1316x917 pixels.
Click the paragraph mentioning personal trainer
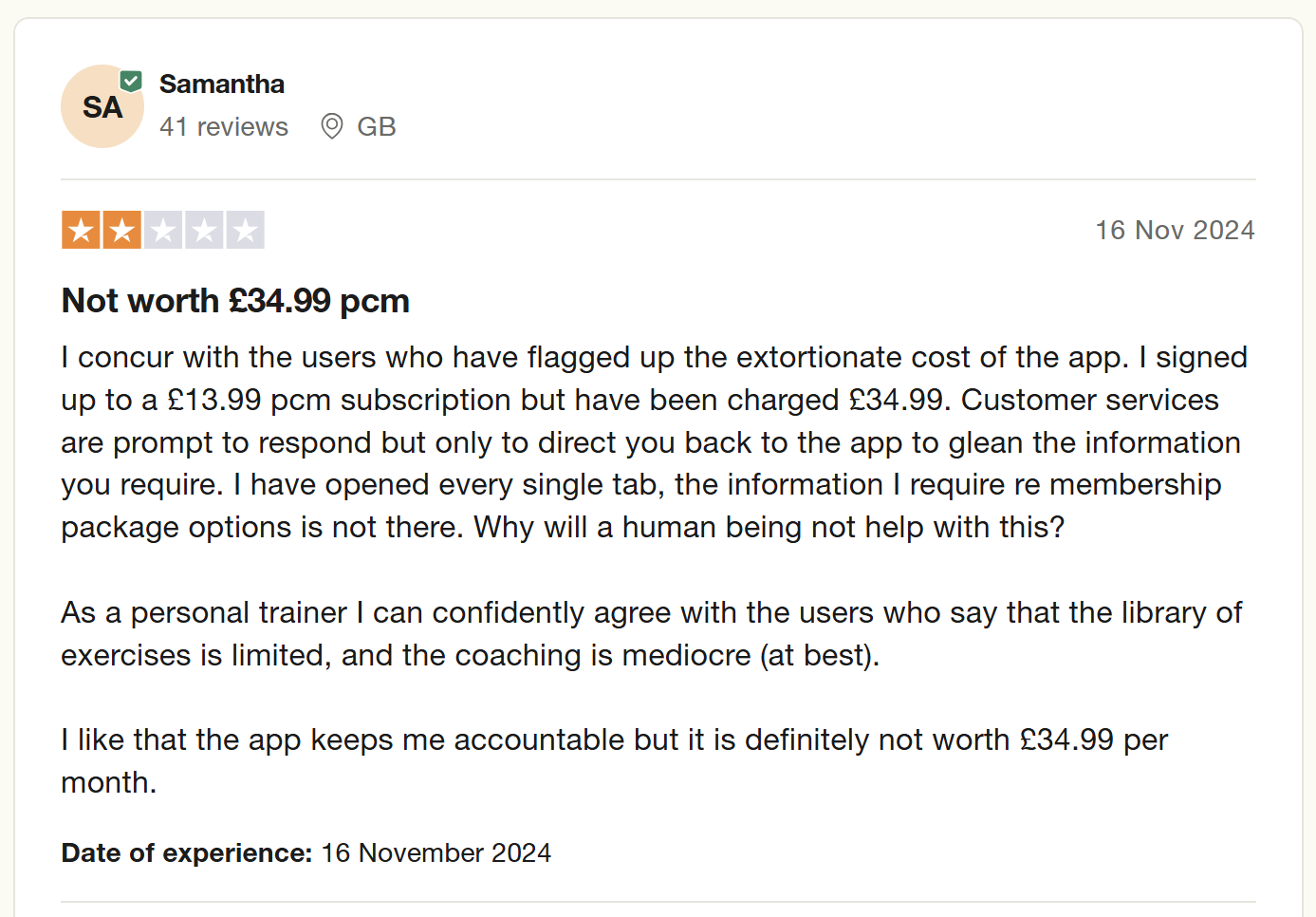[652, 633]
